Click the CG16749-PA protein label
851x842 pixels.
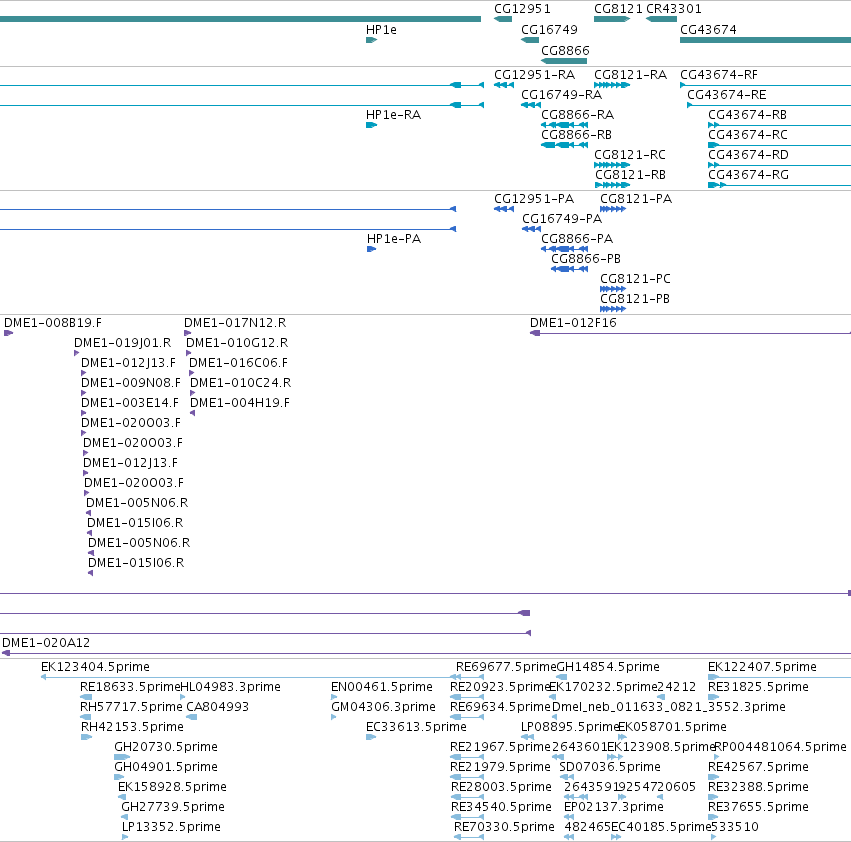pos(562,219)
